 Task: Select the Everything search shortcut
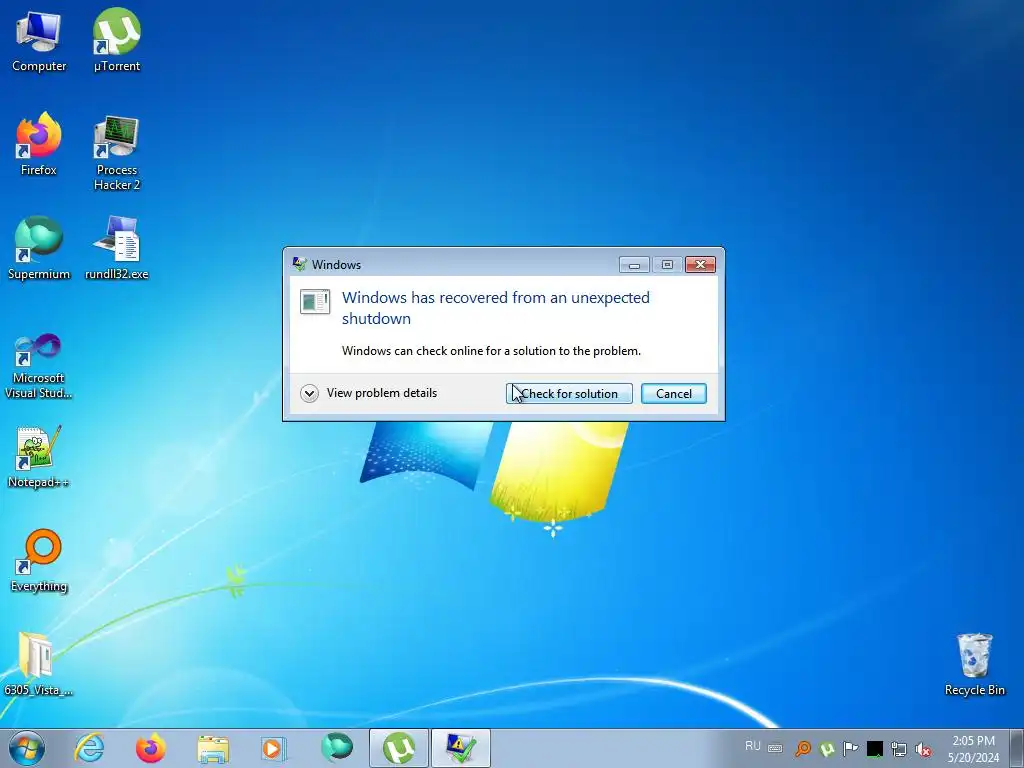(39, 560)
